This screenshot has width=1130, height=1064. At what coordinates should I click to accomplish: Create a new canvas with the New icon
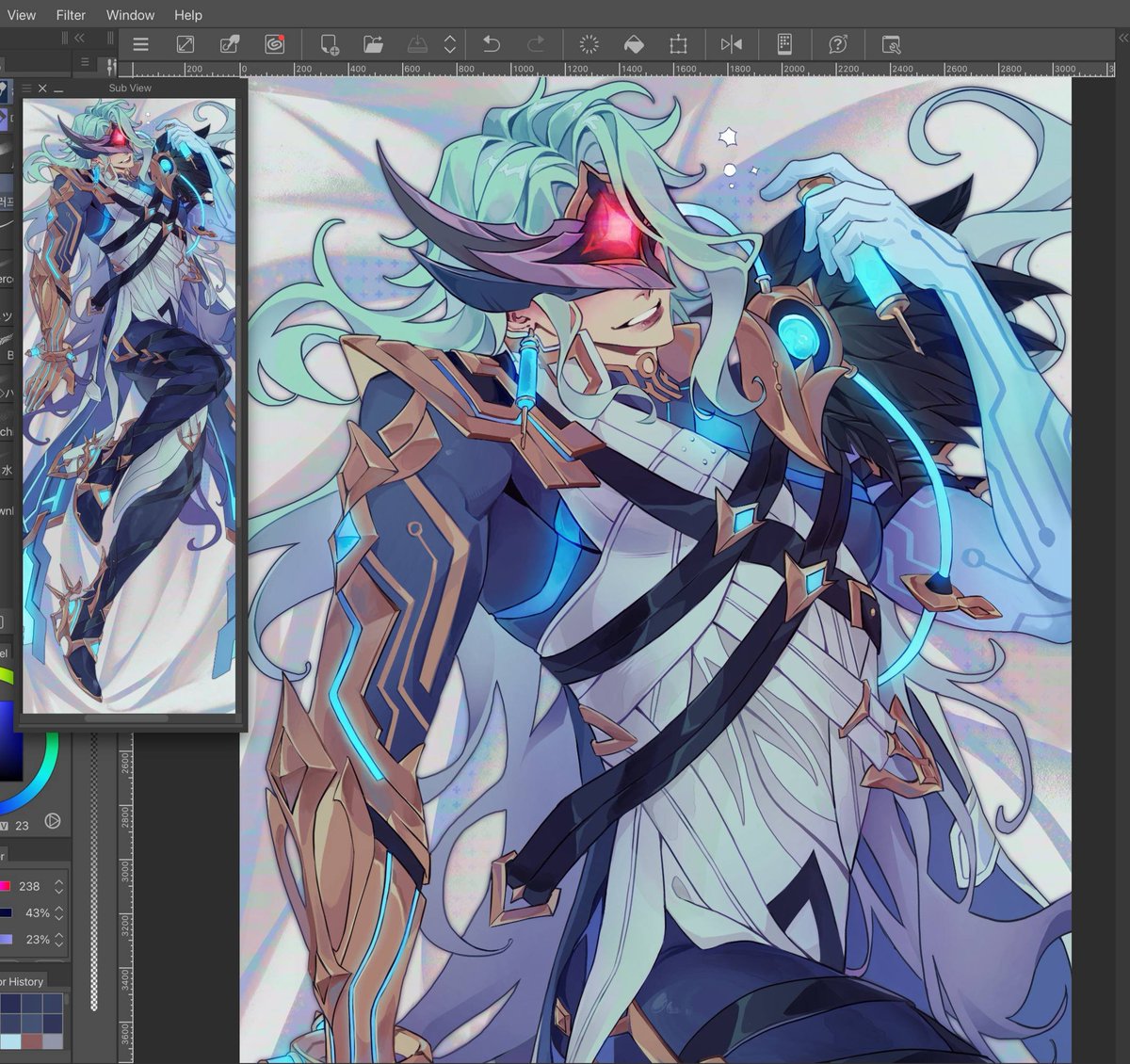[x=329, y=44]
